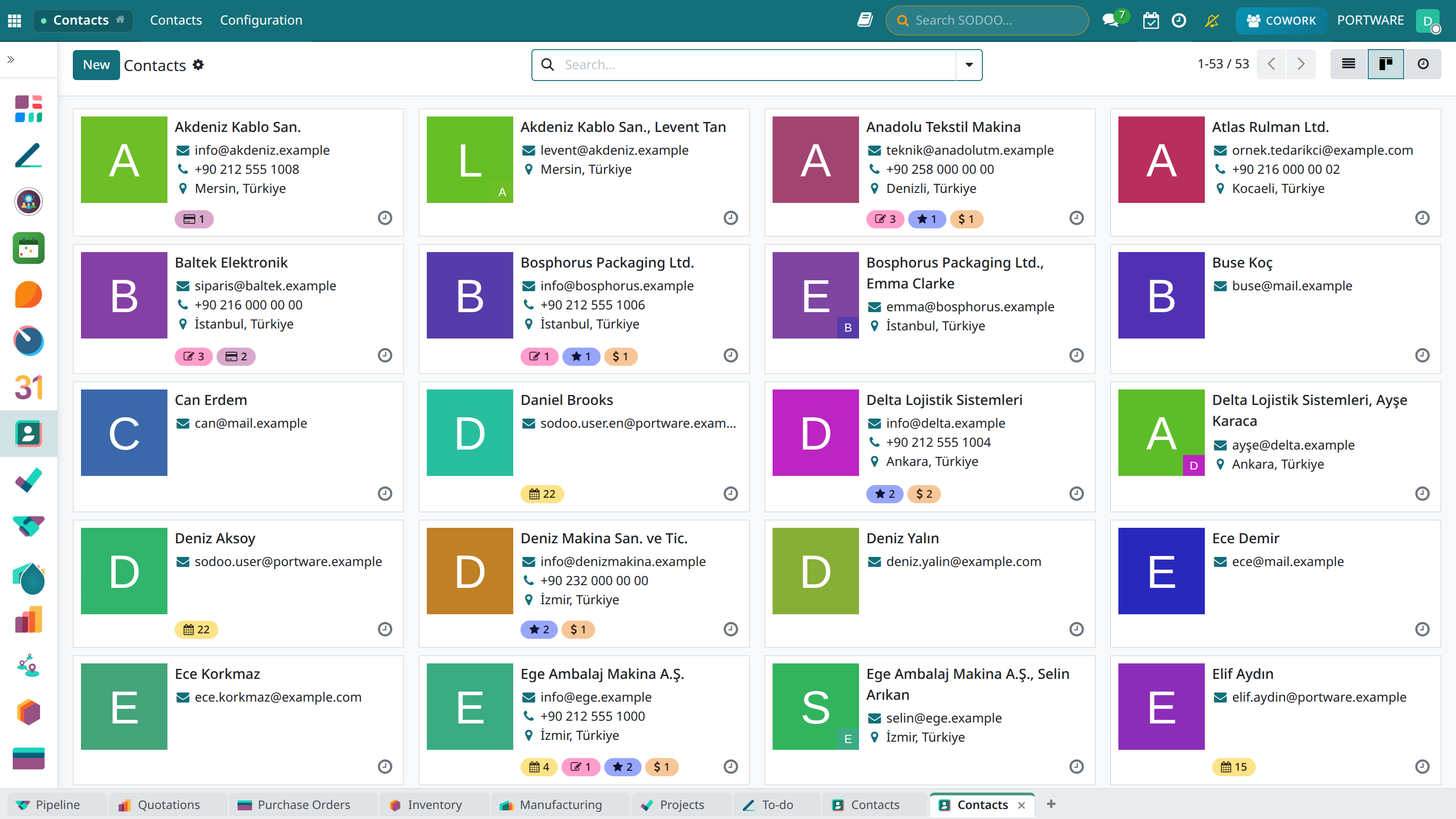The height and width of the screenshot is (819, 1456).
Task: Open Delta Lojistik Sistemleri sales $ 2 badge
Action: [924, 494]
